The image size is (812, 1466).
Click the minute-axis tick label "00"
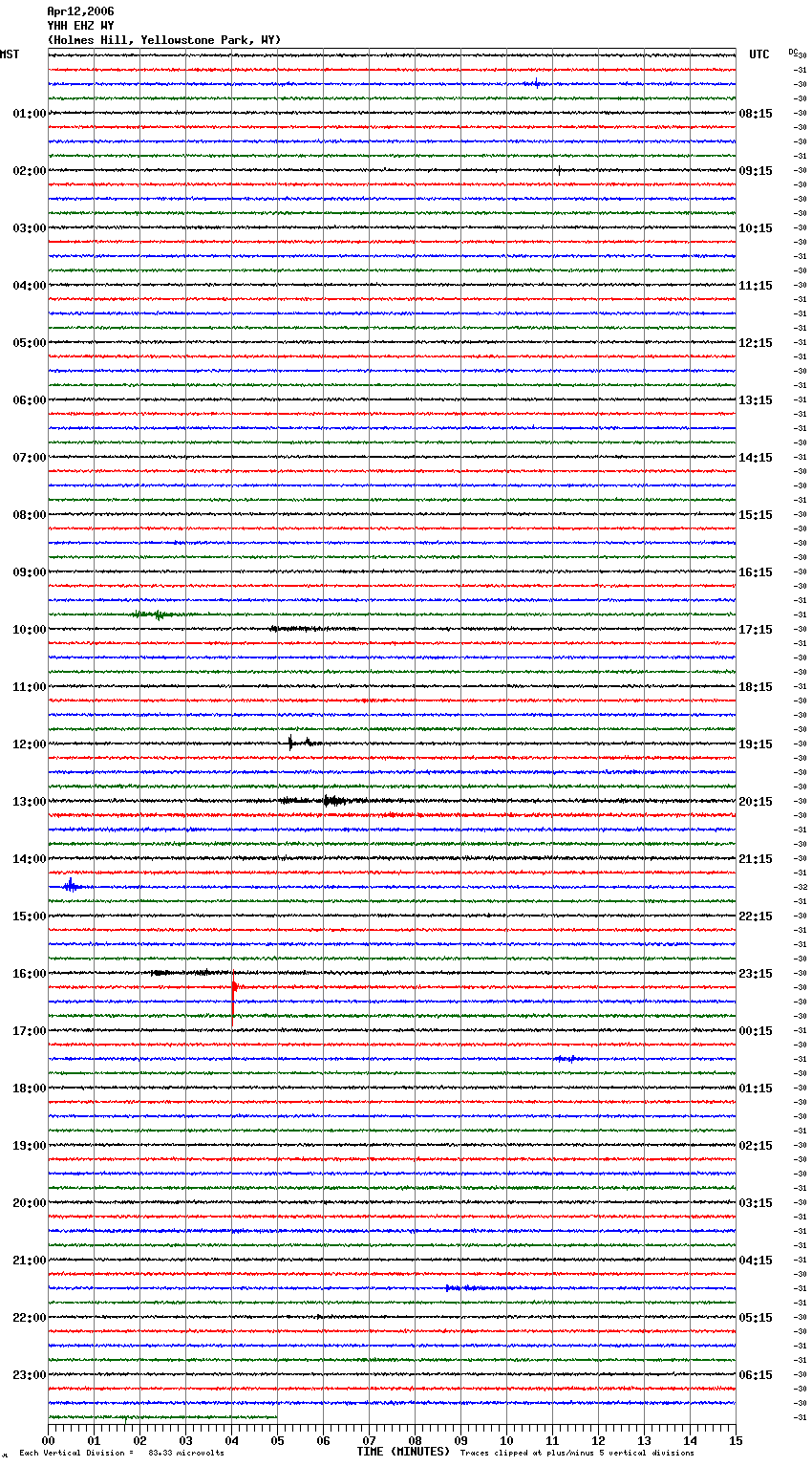pyautogui.click(x=48, y=1440)
